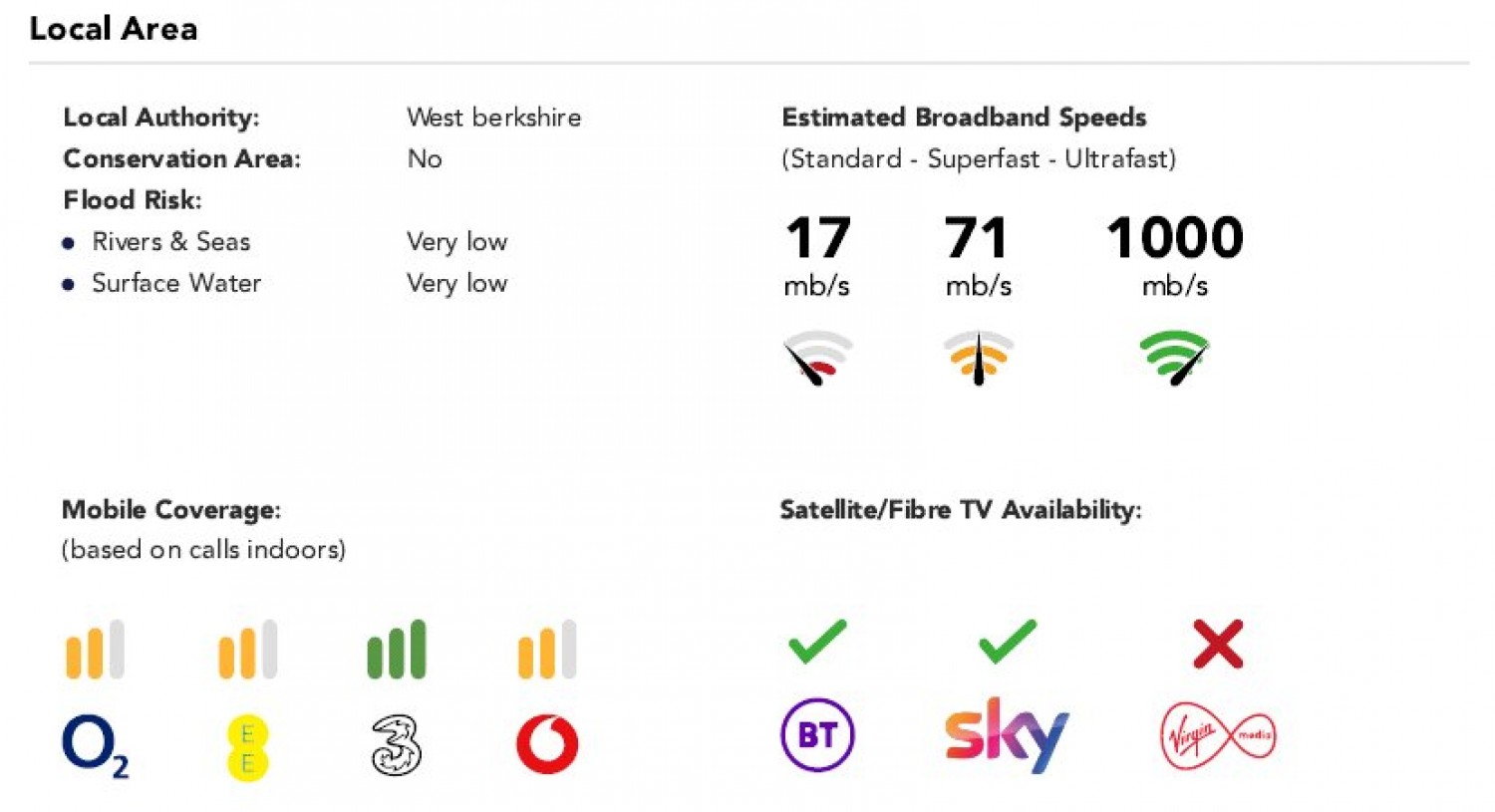The width and height of the screenshot is (1495, 812).
Task: Click the red standard speed gauge icon
Action: point(817,358)
